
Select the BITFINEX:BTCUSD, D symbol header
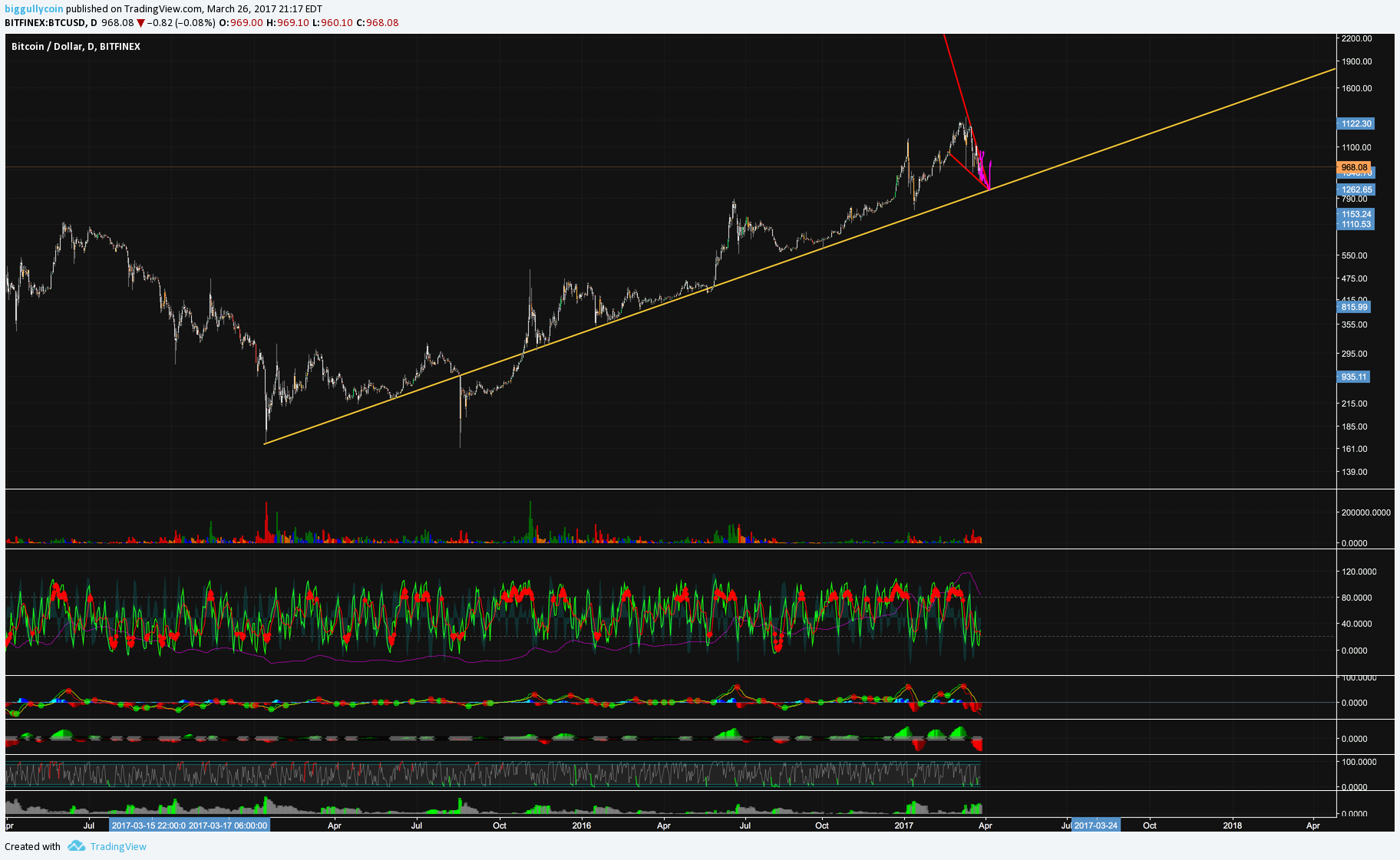coord(51,23)
